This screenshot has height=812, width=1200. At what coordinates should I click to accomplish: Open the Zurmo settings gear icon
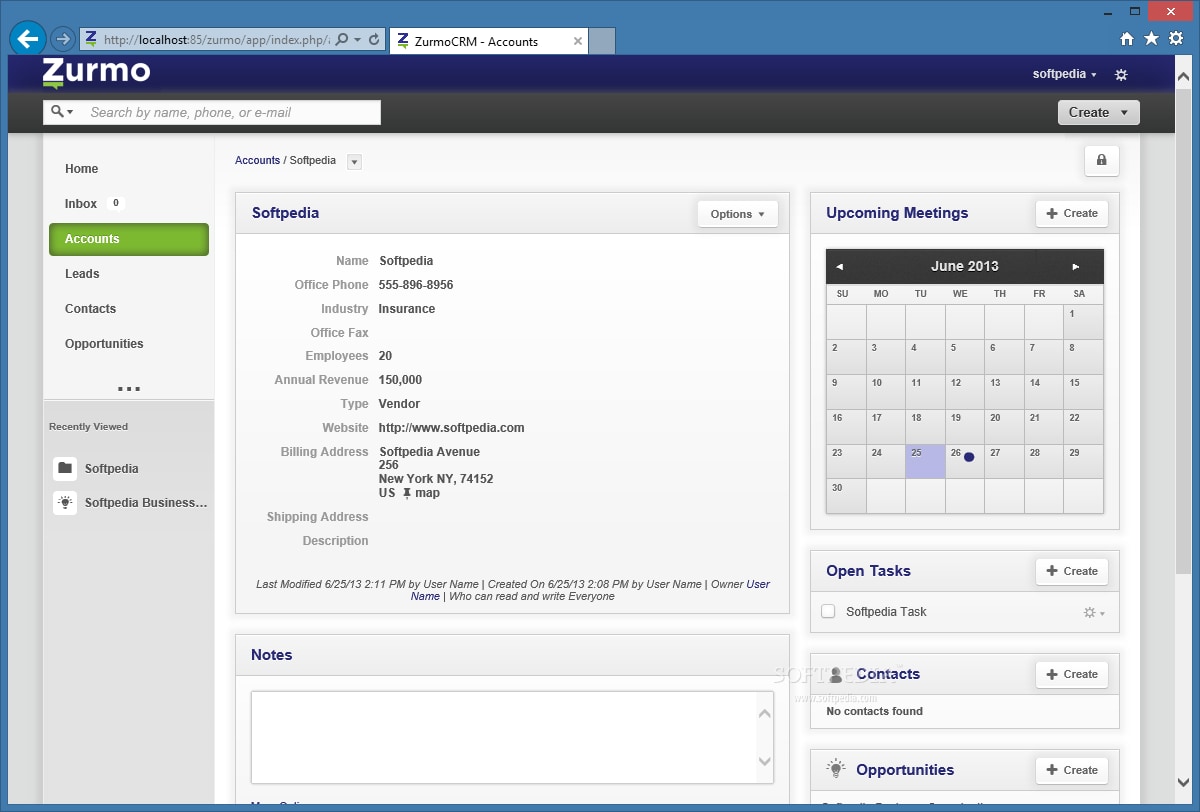(1121, 75)
